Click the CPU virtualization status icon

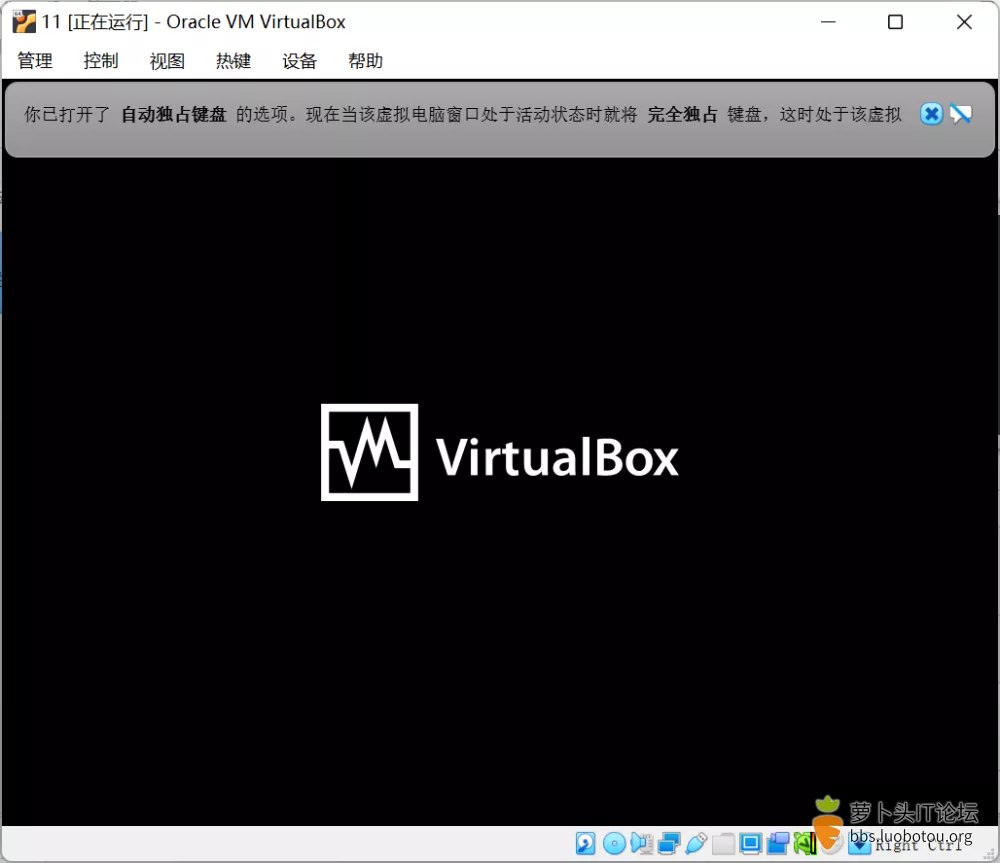[805, 843]
